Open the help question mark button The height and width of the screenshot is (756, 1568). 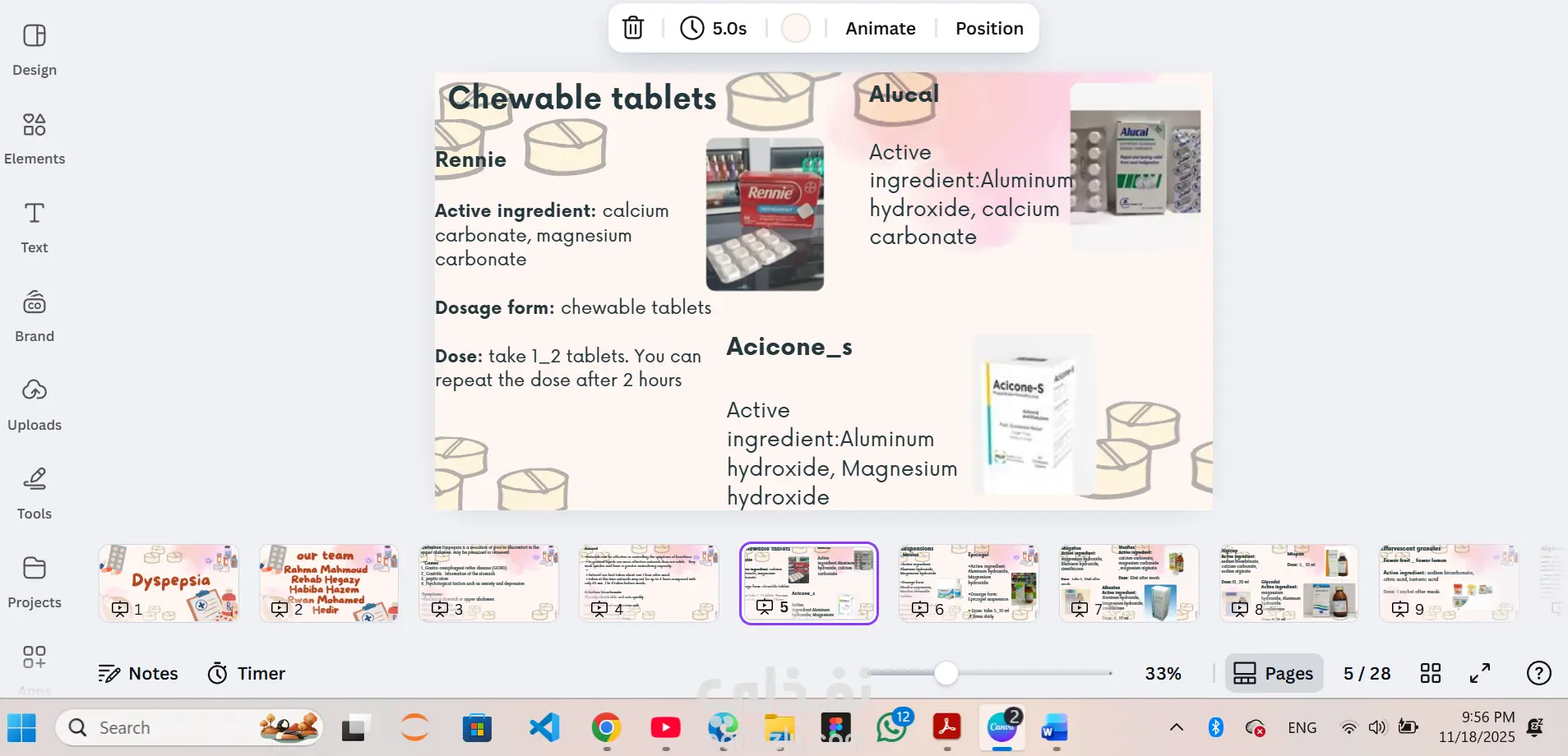pos(1538,673)
